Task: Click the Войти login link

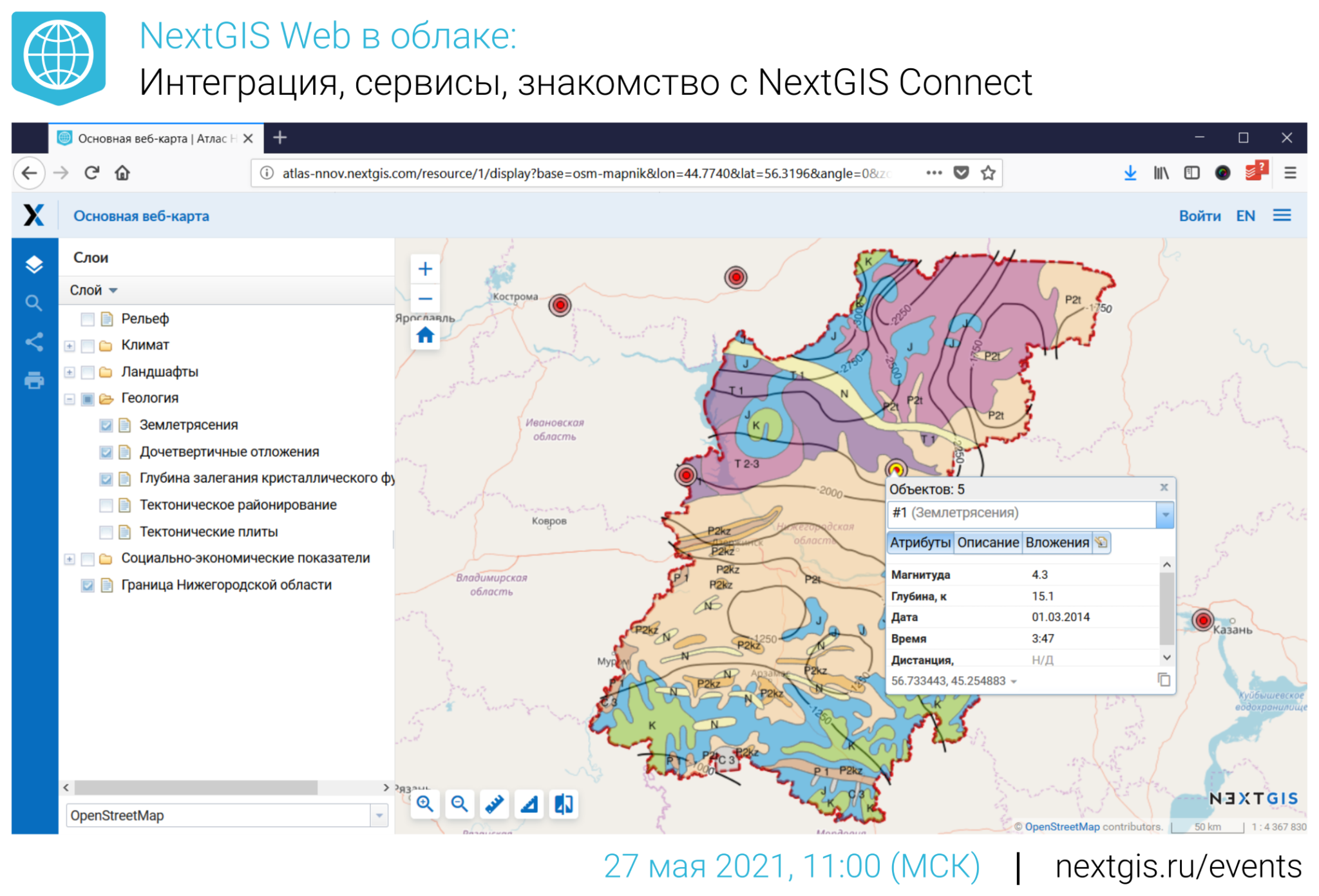Action: (1199, 216)
